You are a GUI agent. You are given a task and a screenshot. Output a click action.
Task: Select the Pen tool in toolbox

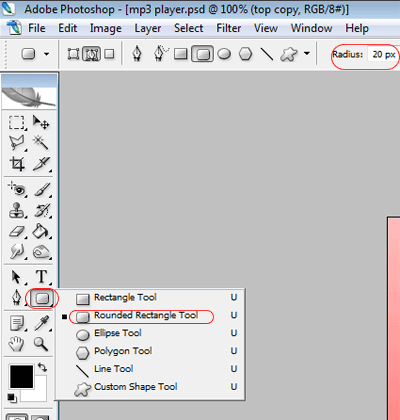(16, 298)
